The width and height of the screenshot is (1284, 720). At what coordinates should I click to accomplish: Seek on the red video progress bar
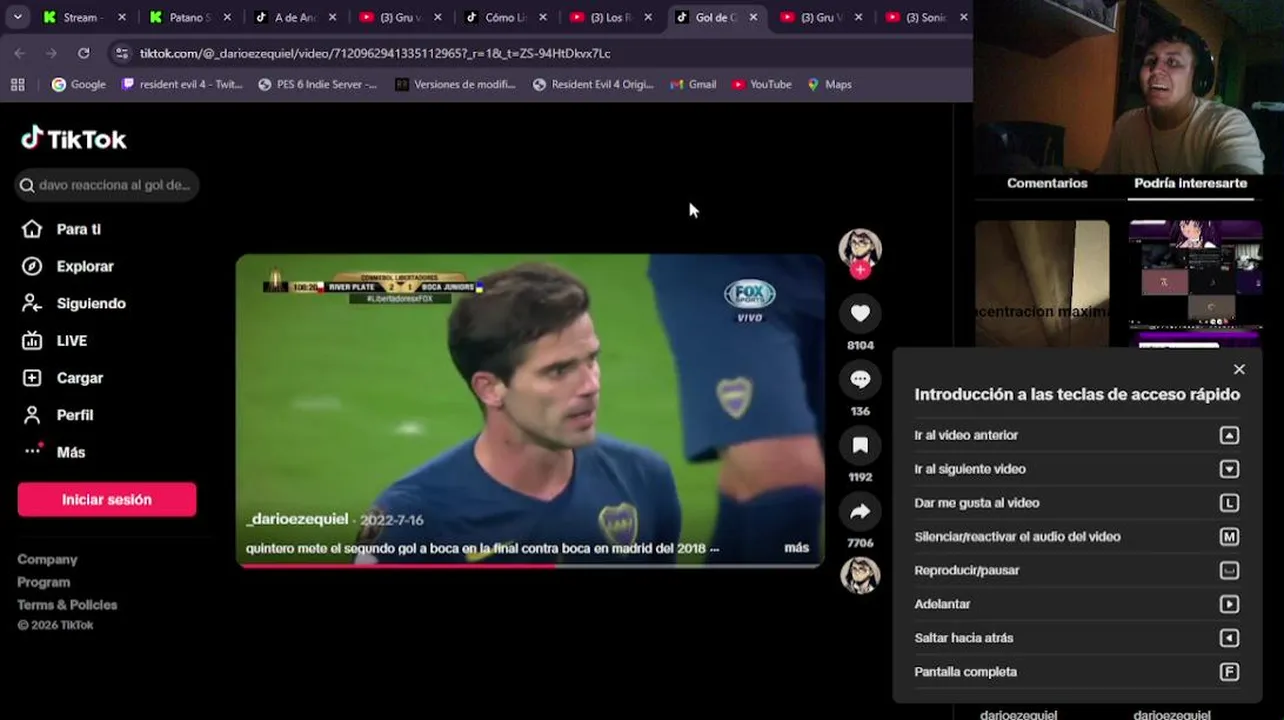click(x=530, y=566)
